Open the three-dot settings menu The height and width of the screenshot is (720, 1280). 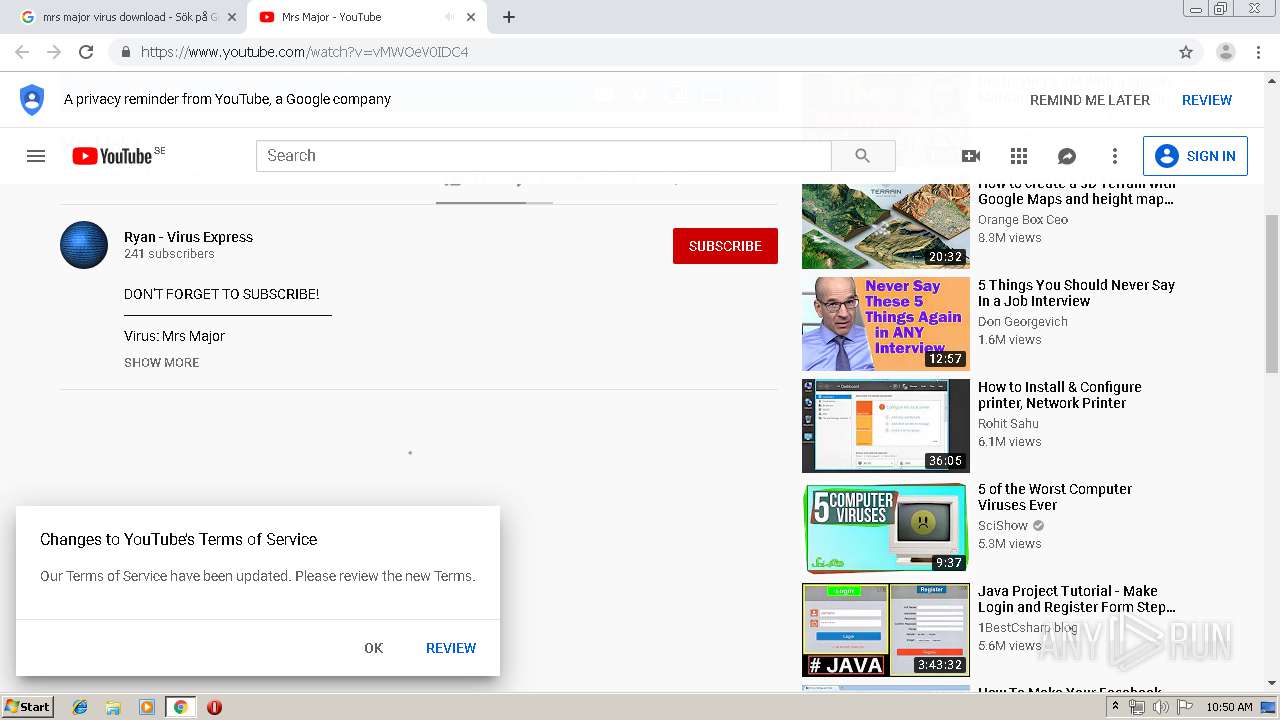pyautogui.click(x=1115, y=156)
